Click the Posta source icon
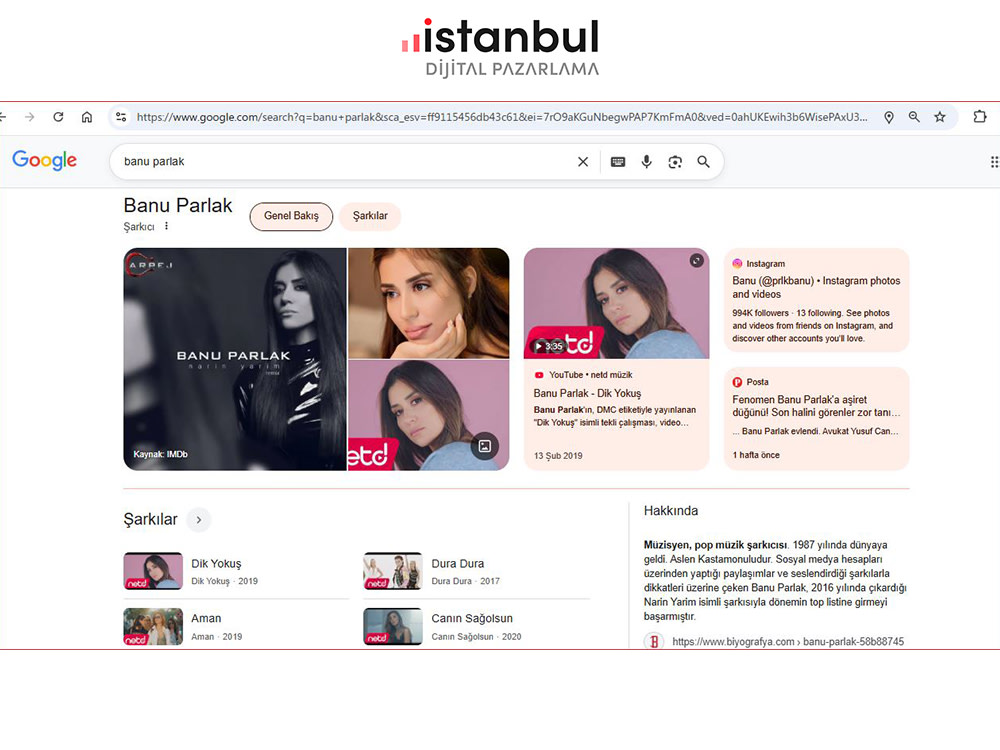Screen dimensions: 1000x750 click(737, 382)
